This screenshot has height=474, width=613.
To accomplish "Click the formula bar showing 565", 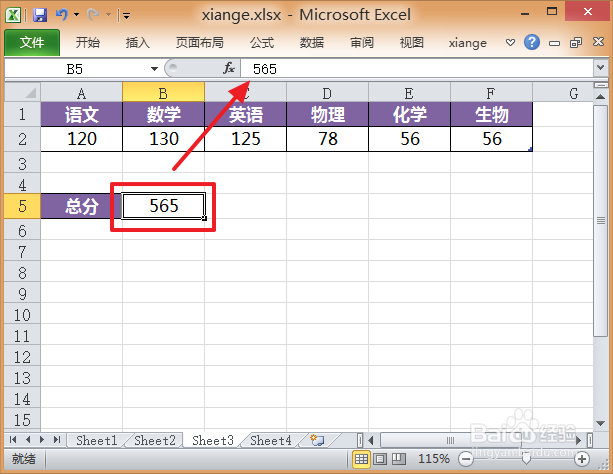I will [417, 69].
